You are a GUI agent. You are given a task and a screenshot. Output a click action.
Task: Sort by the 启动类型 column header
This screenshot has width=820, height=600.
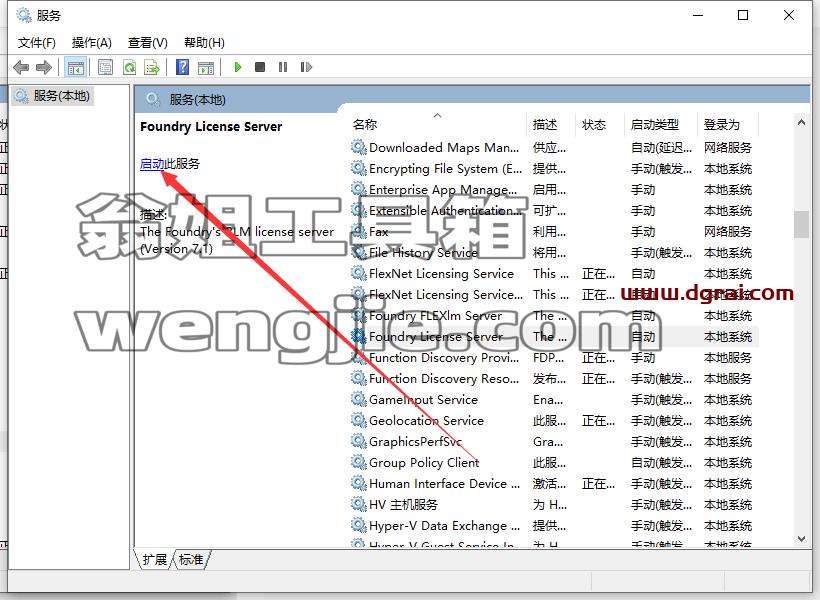(x=655, y=124)
